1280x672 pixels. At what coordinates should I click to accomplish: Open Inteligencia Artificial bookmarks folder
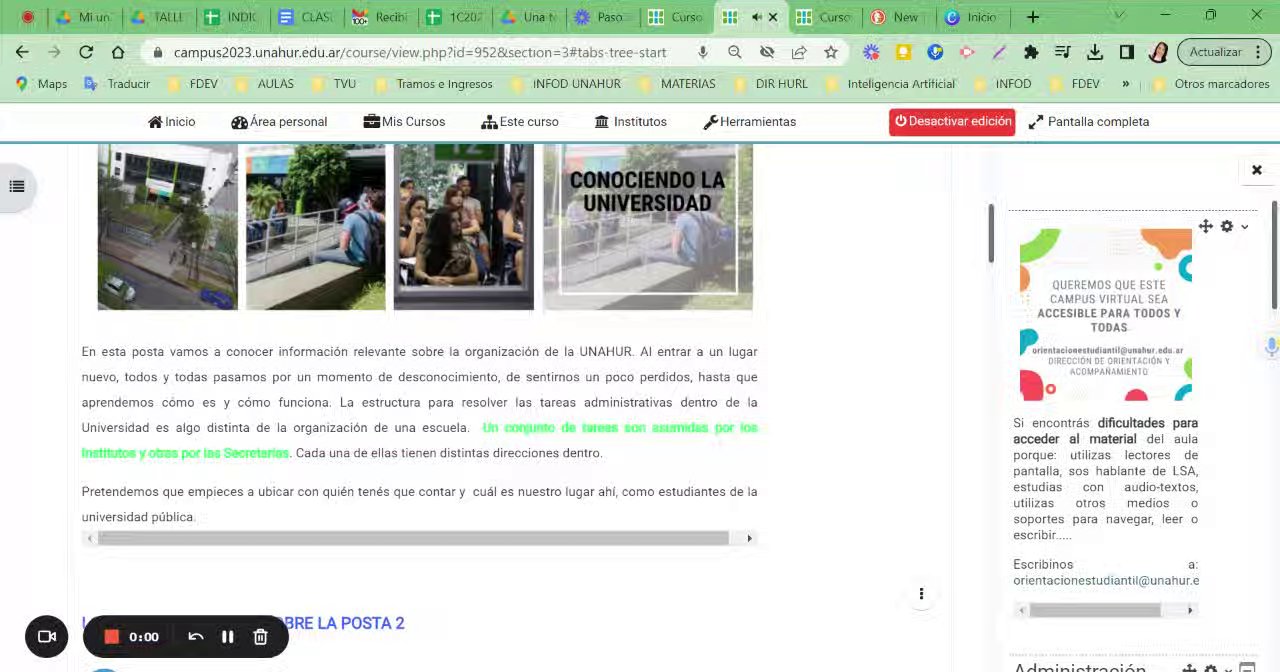890,84
